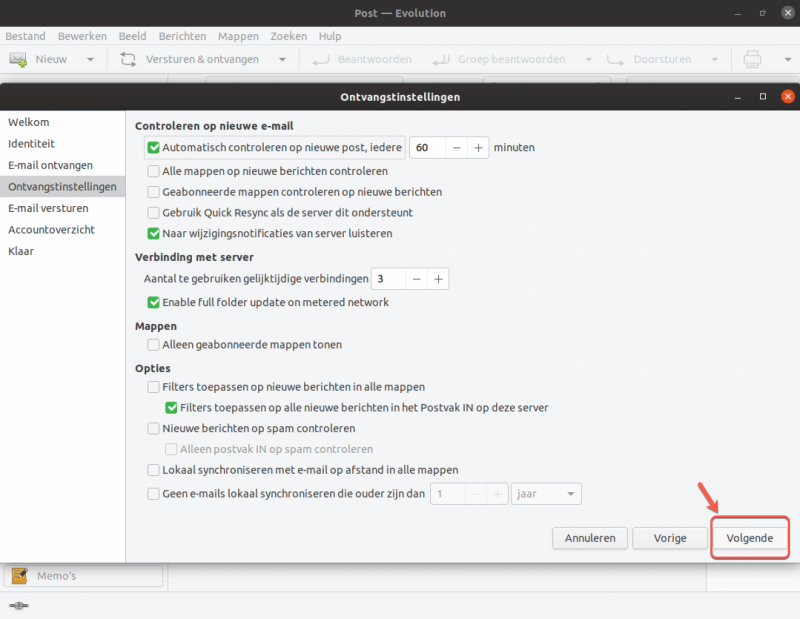Click the printer icon in toolbar

tap(752, 59)
